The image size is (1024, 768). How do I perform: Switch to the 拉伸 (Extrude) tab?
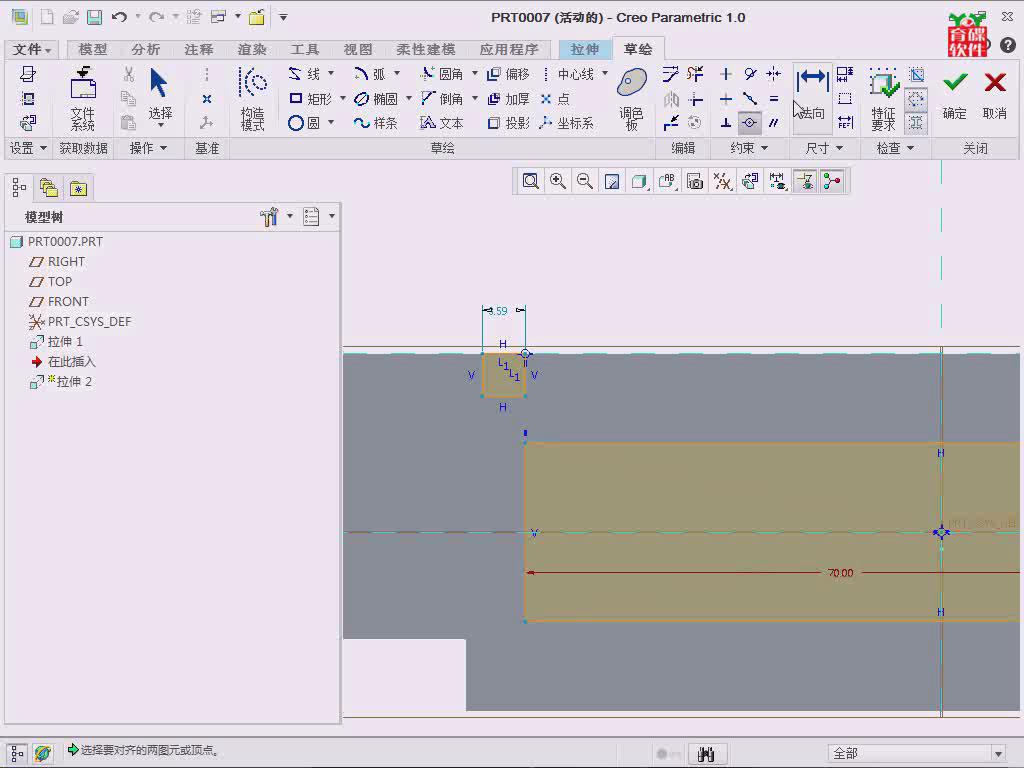(x=584, y=49)
